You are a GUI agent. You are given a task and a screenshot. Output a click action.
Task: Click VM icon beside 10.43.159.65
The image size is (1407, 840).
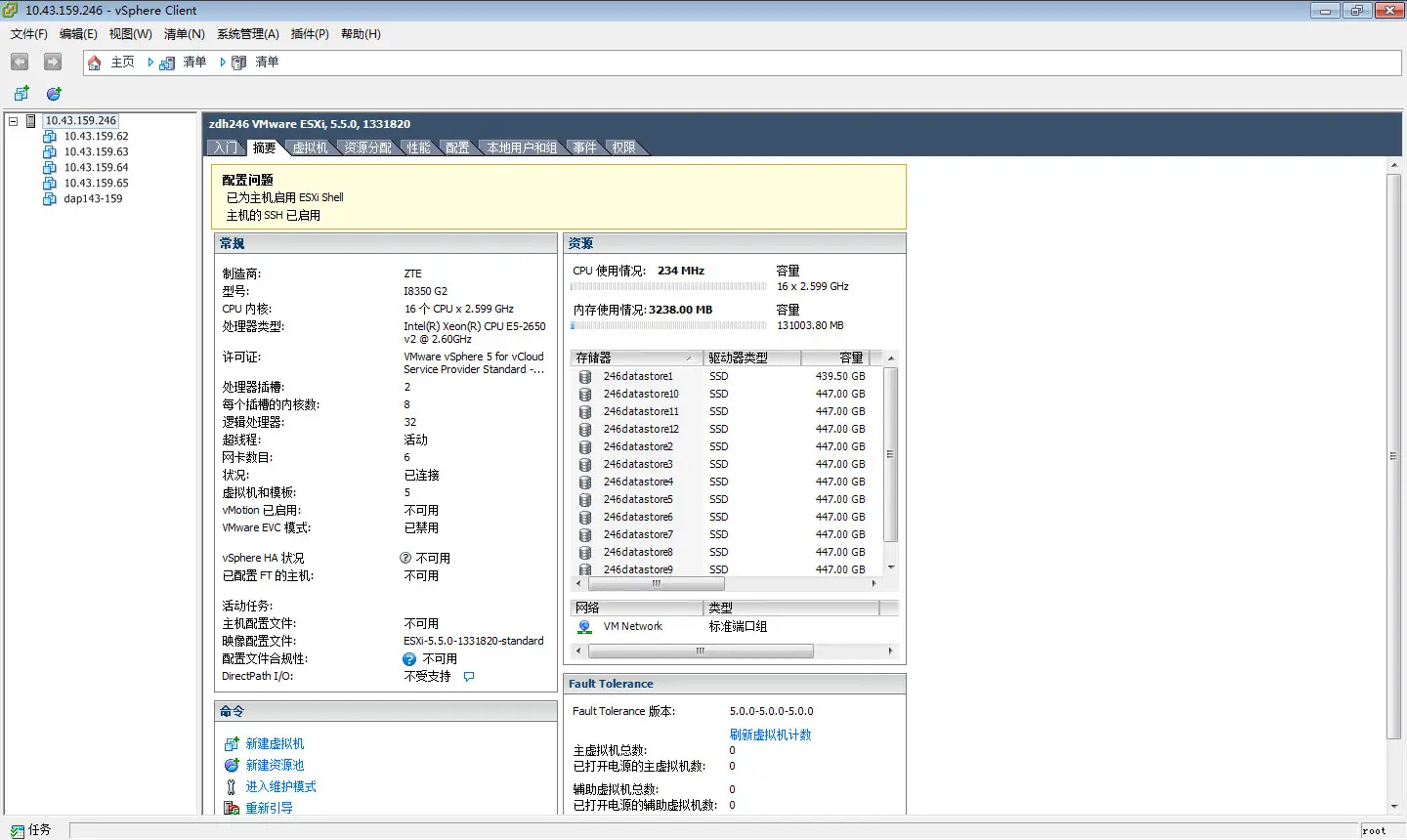(x=50, y=184)
